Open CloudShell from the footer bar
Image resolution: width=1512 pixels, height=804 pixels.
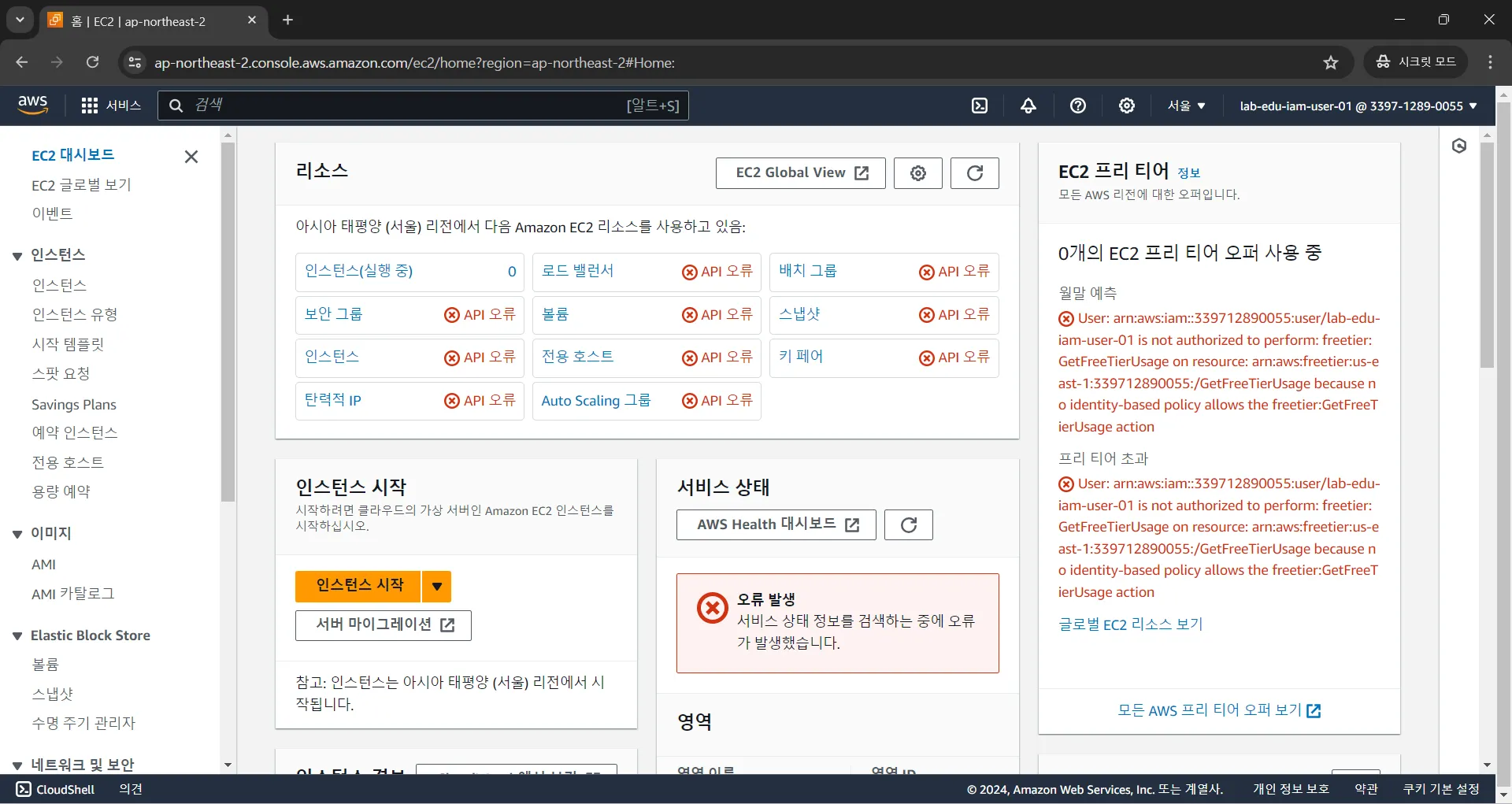click(x=55, y=789)
